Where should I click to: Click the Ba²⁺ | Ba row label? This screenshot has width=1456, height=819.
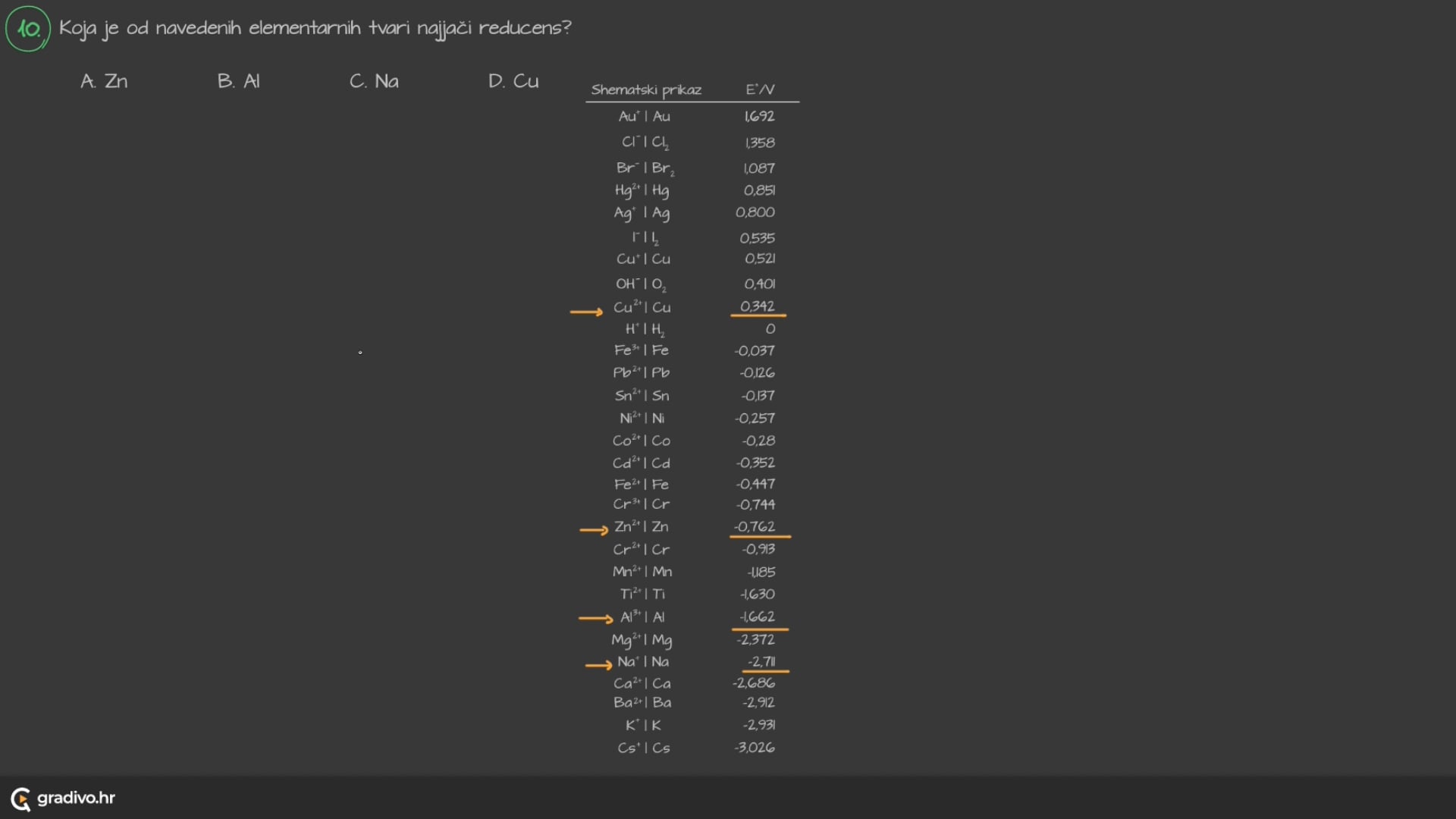point(642,702)
